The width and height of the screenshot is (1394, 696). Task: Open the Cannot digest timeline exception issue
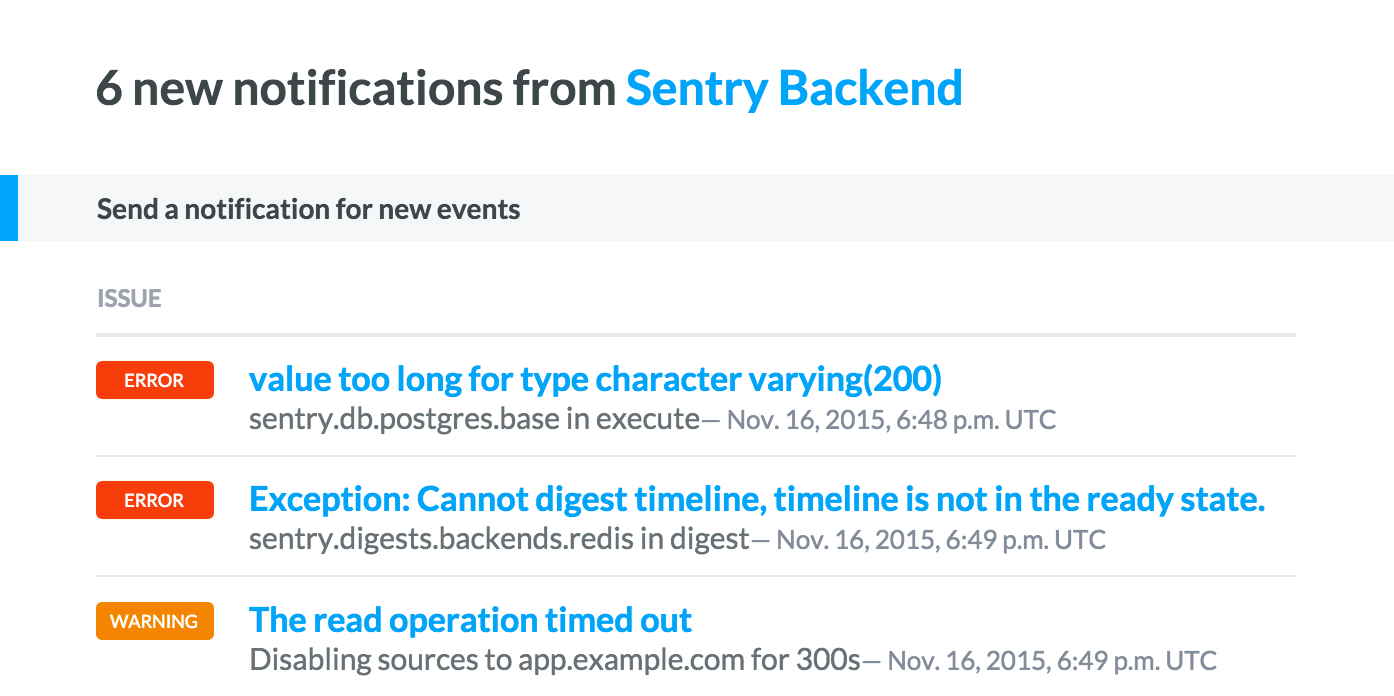757,499
